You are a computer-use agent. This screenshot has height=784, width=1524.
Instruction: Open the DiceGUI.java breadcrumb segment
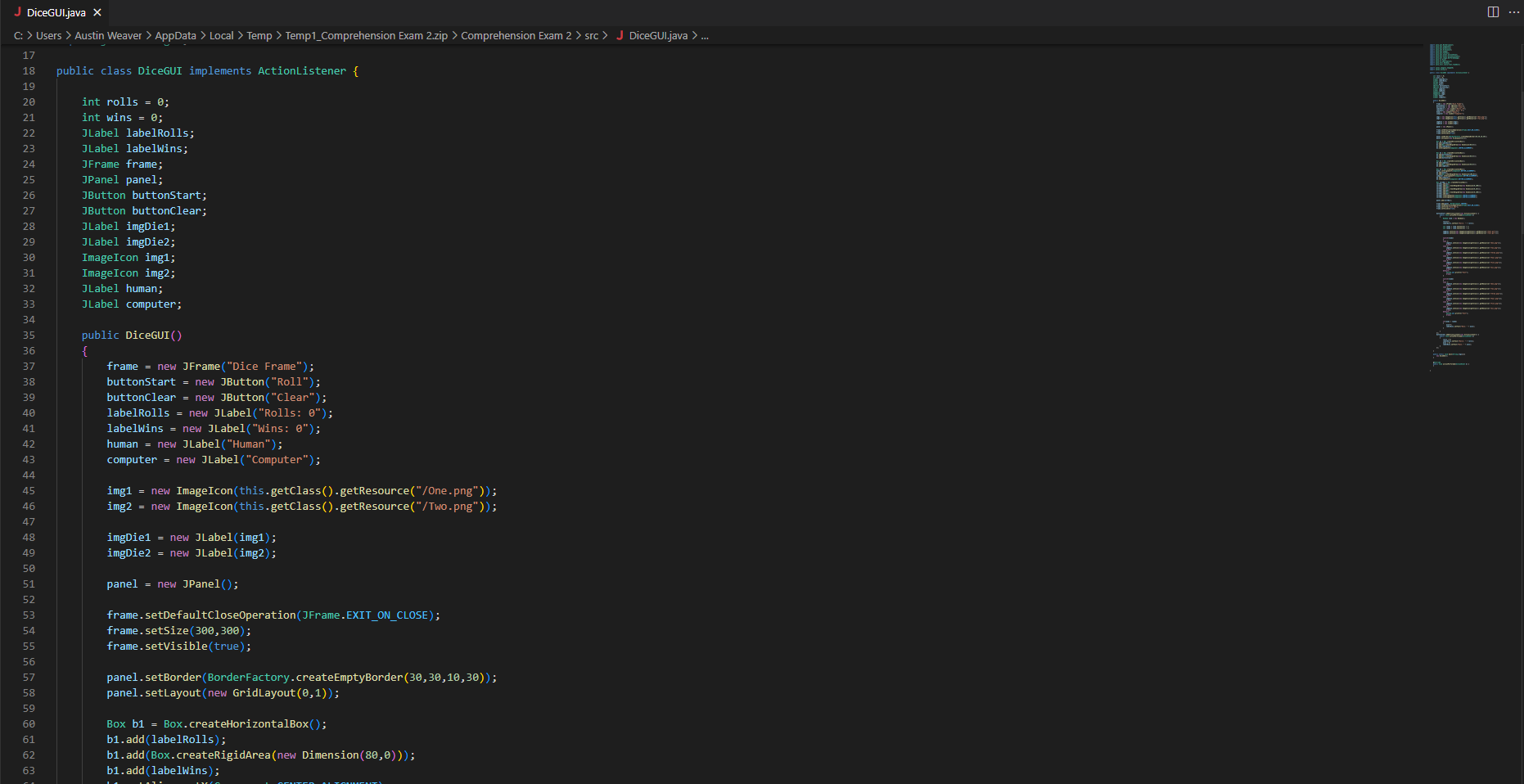pos(658,35)
